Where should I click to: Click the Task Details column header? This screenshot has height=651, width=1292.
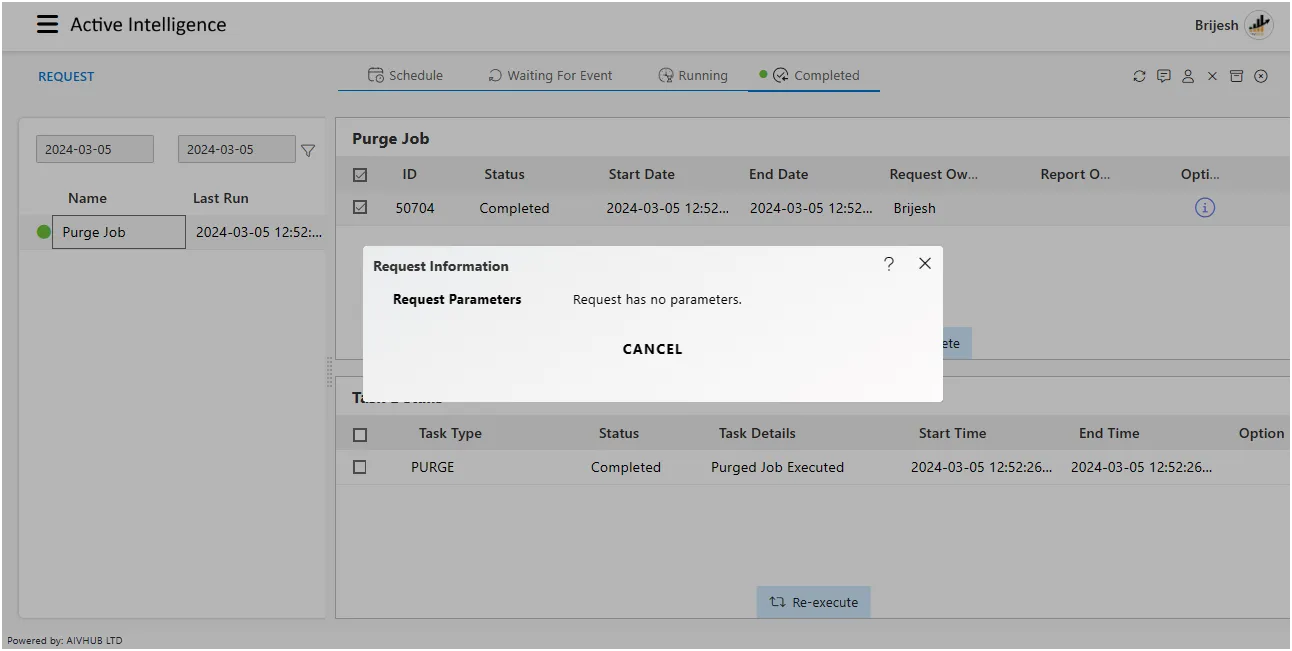pos(757,433)
